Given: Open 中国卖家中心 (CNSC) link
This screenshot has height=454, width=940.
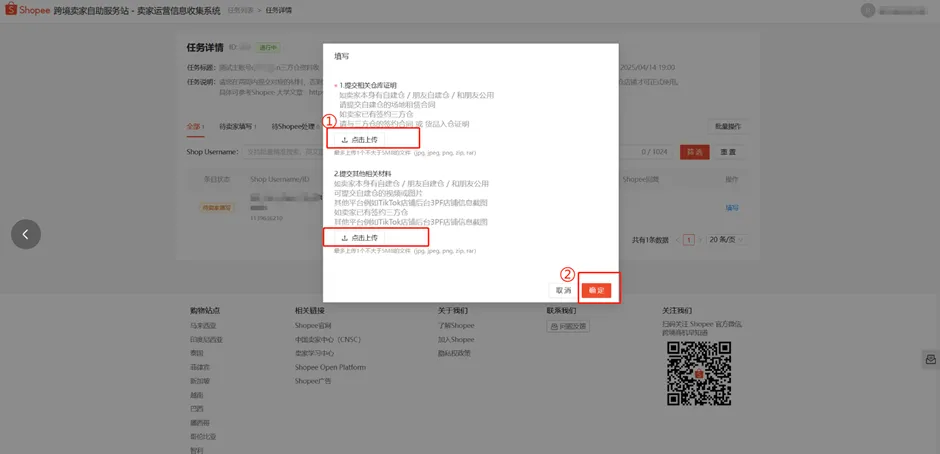Looking at the screenshot, I should (x=327, y=339).
